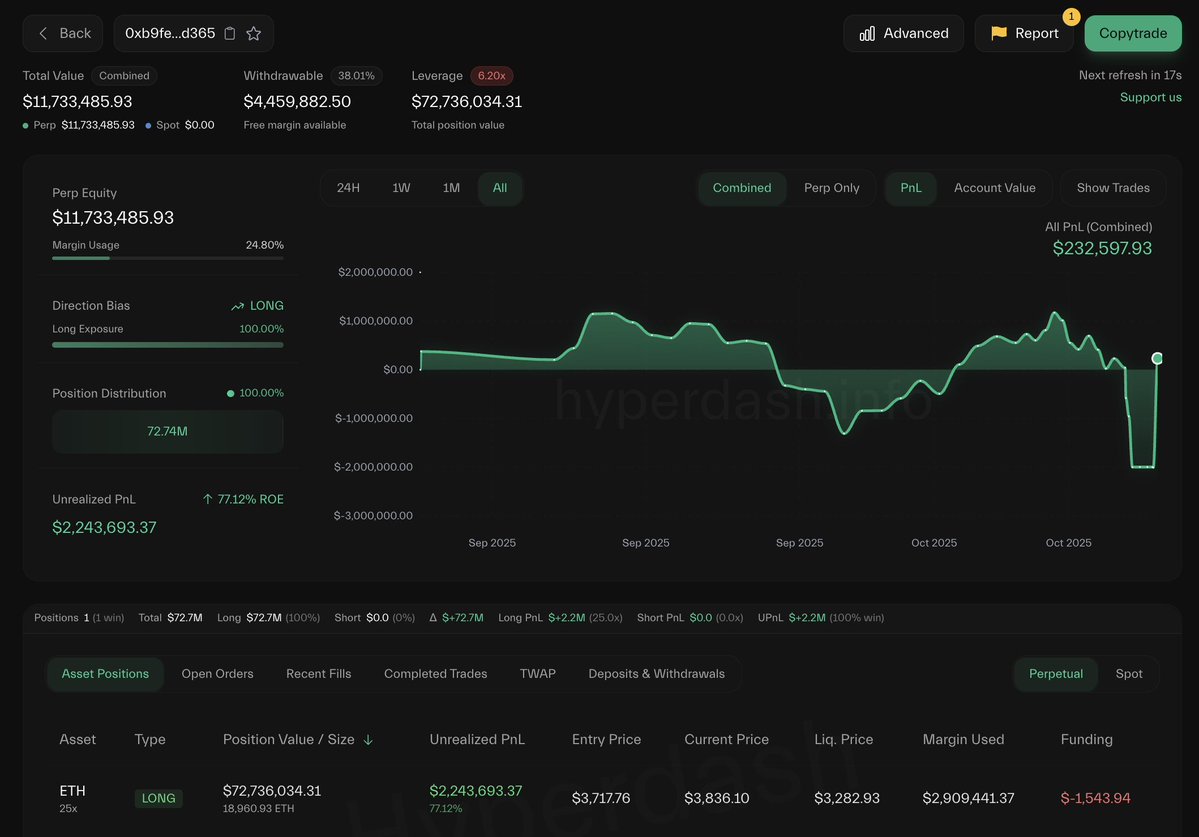Click the LONG trend arrow icon
The height and width of the screenshot is (837, 1199).
[237, 306]
